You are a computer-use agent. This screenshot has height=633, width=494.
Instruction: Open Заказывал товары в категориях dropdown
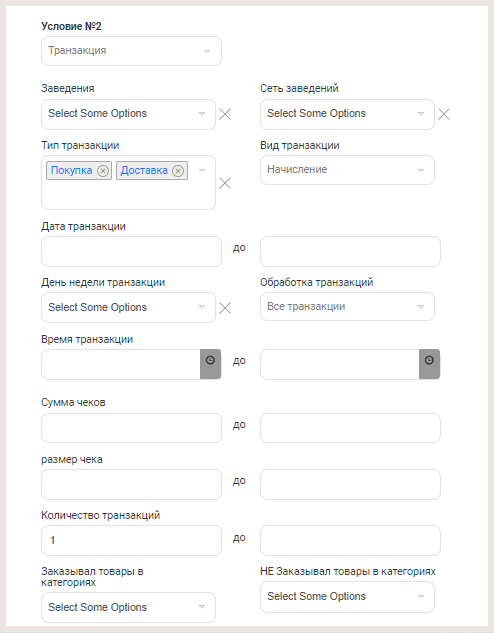(x=128, y=608)
